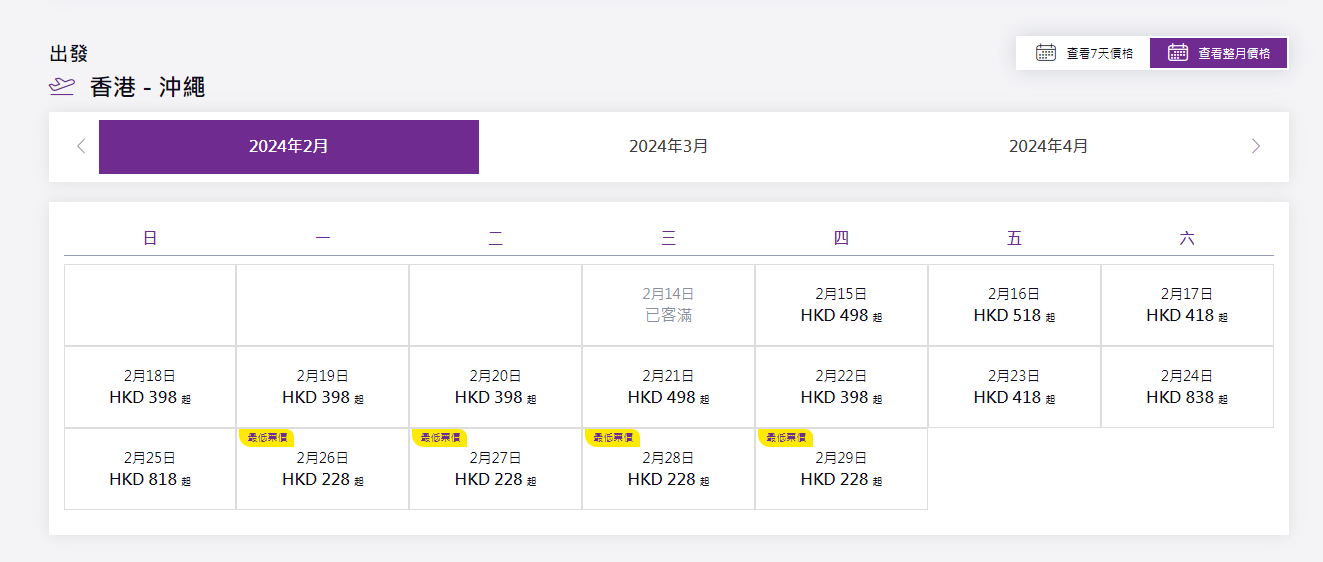Viewport: 1323px width, 562px height.
Task: Pick 2月18日 fare HKD 398
Action: tap(150, 388)
